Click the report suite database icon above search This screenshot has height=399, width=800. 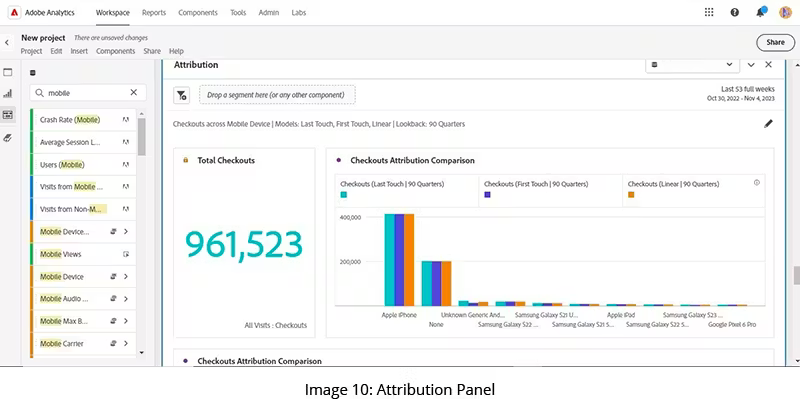(33, 73)
